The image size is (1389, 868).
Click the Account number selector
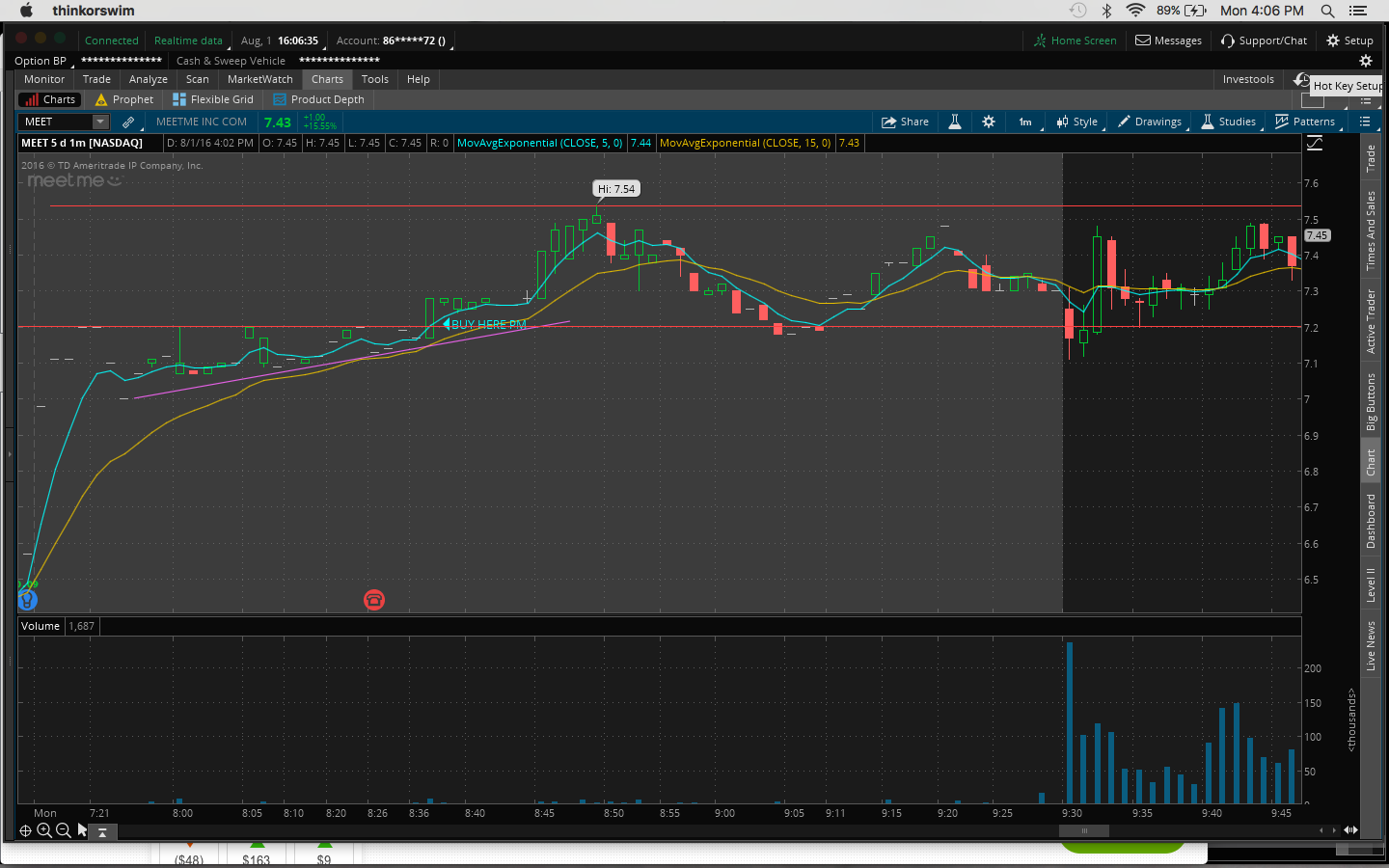[x=392, y=41]
